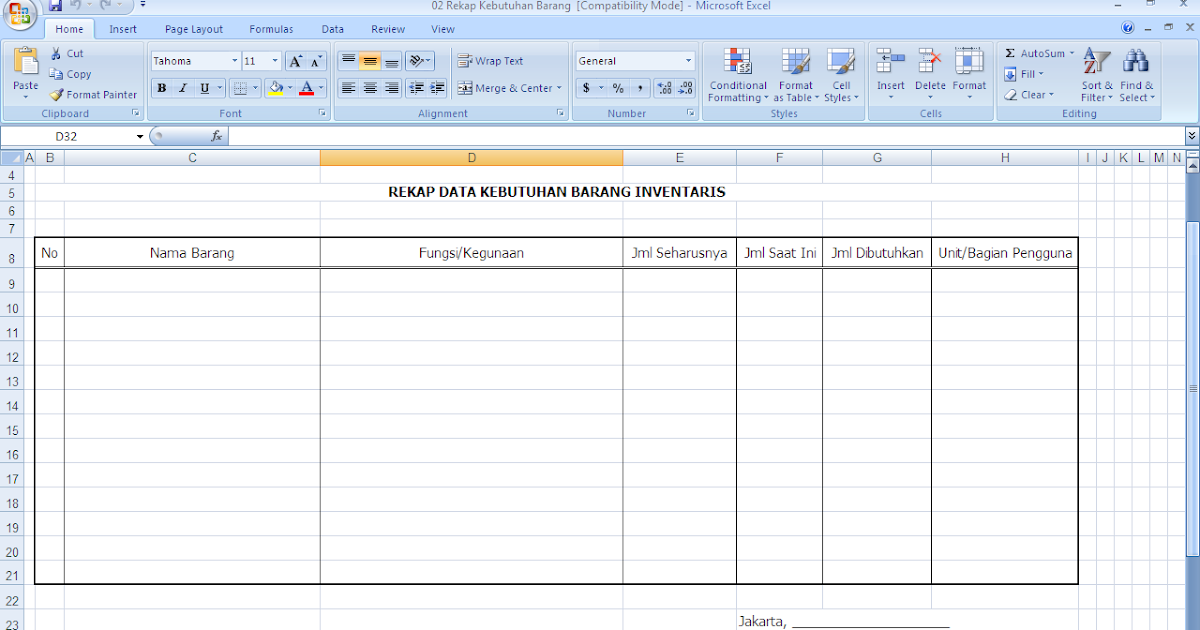
Task: Open the Formulas ribbon tab
Action: point(271,29)
